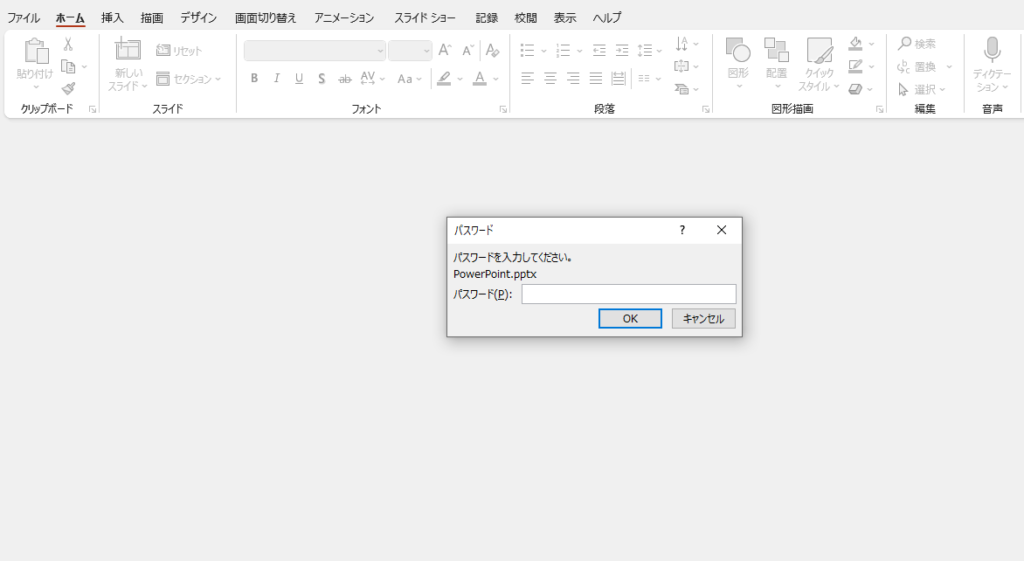This screenshot has height=561, width=1024.
Task: Click the Bullets list icon
Action: click(x=527, y=50)
